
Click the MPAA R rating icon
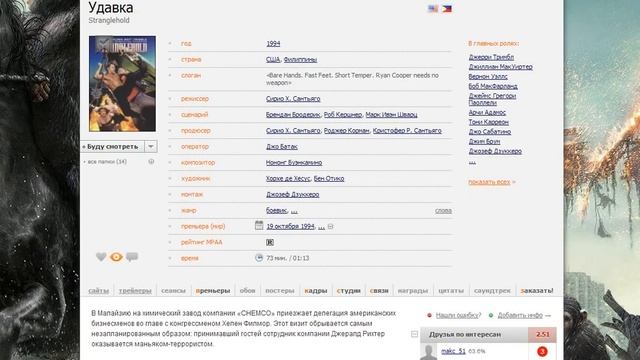pyautogui.click(x=270, y=242)
